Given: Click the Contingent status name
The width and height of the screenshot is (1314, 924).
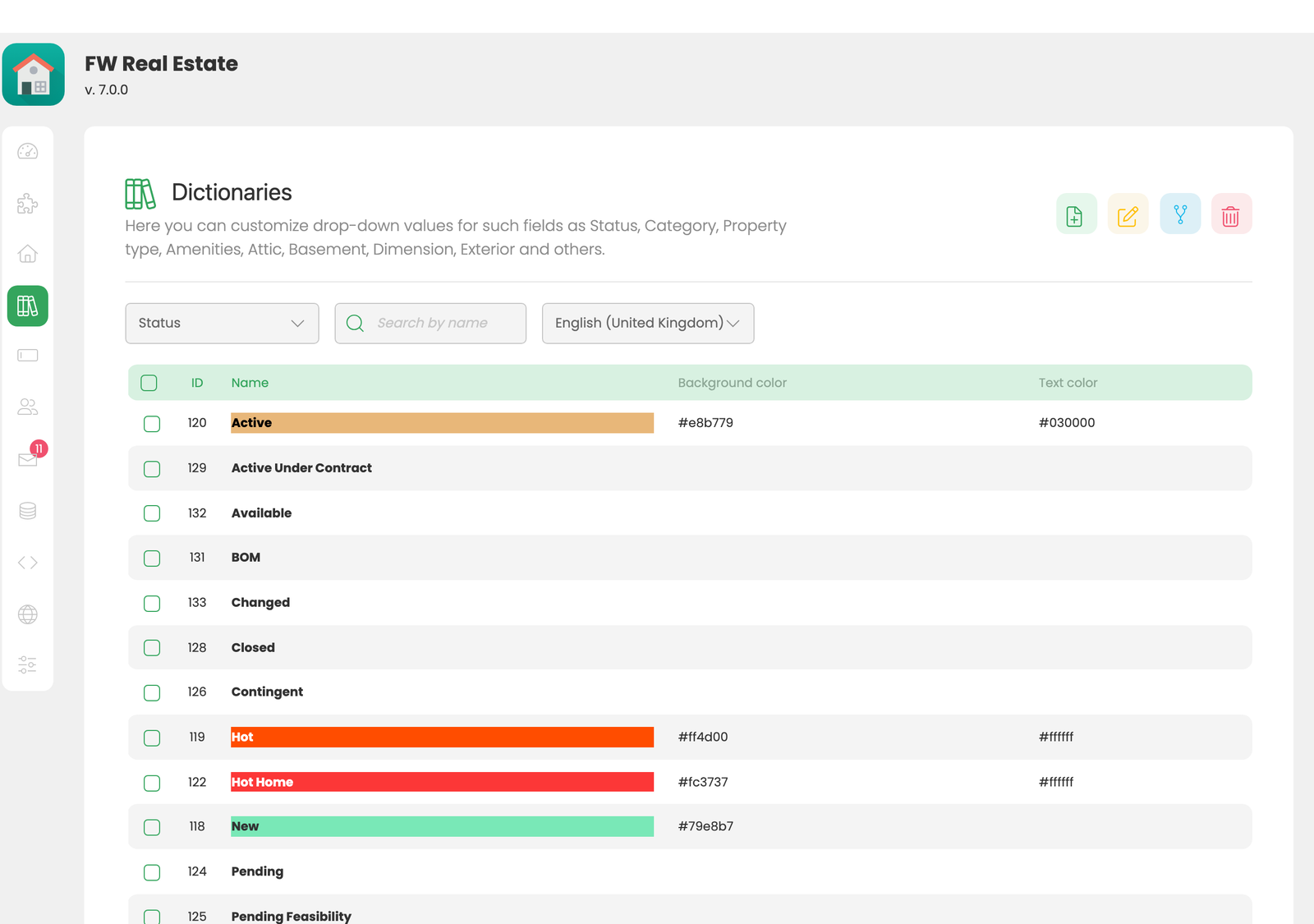Looking at the screenshot, I should coord(267,692).
